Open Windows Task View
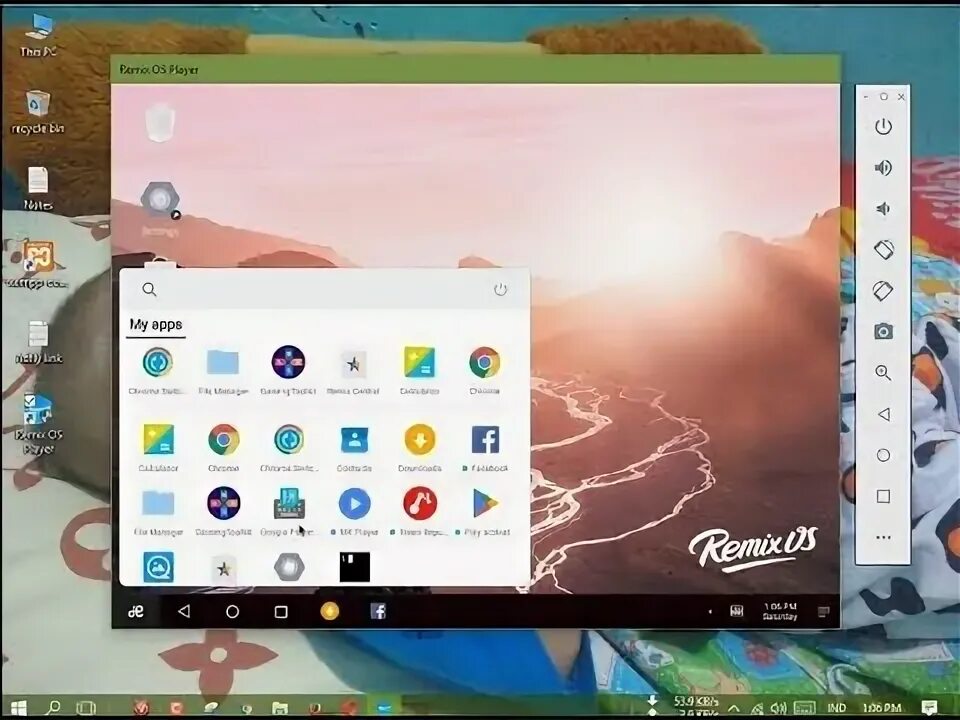The image size is (960, 720). coord(86,708)
